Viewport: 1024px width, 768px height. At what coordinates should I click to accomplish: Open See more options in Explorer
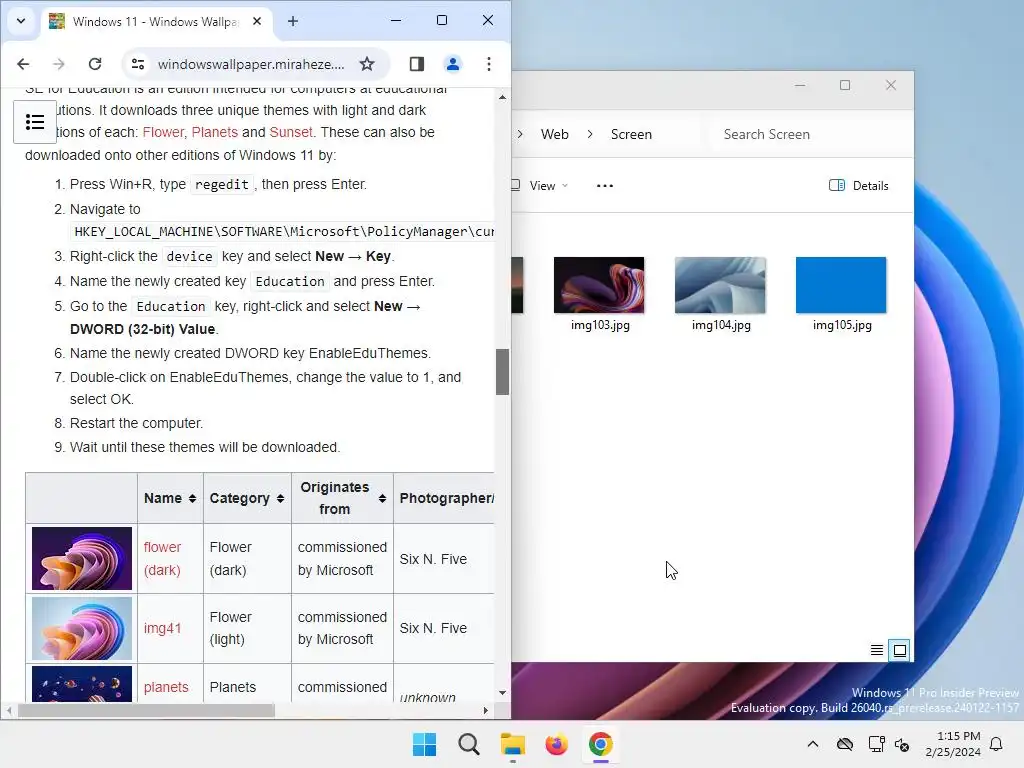coord(605,186)
